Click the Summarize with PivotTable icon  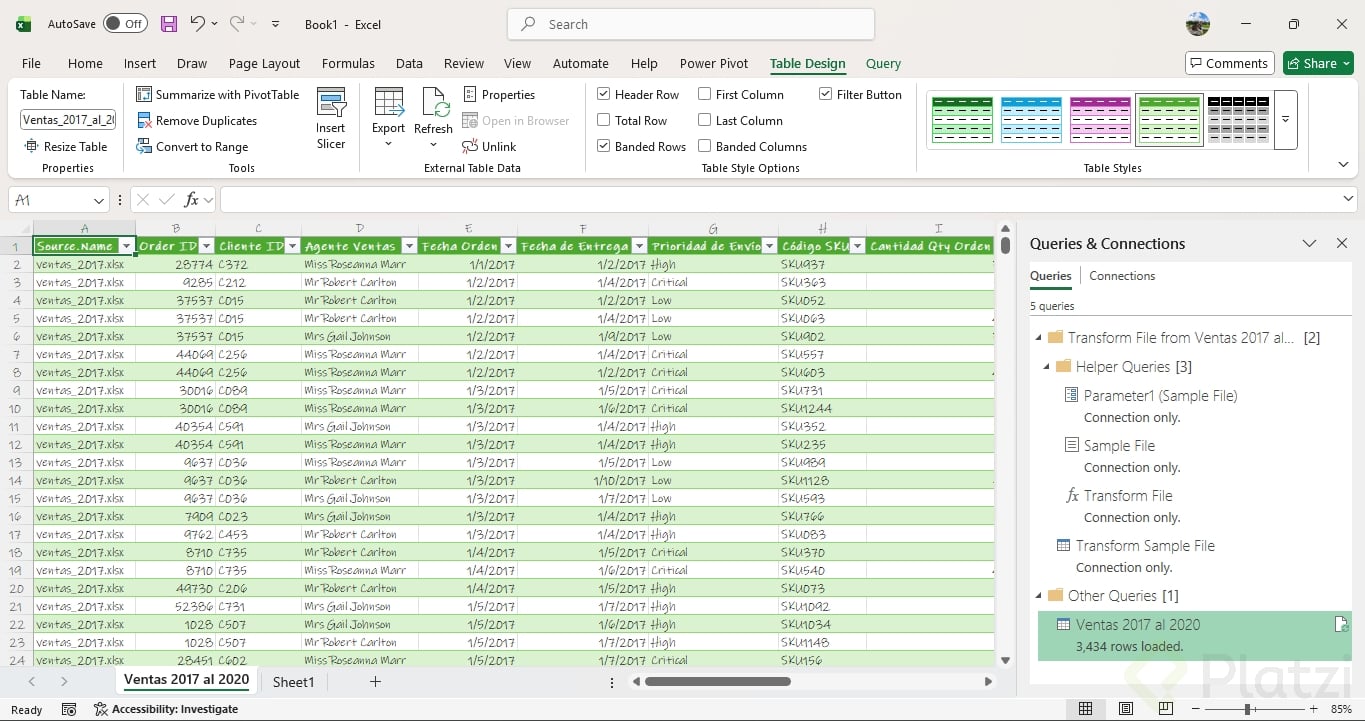click(145, 94)
